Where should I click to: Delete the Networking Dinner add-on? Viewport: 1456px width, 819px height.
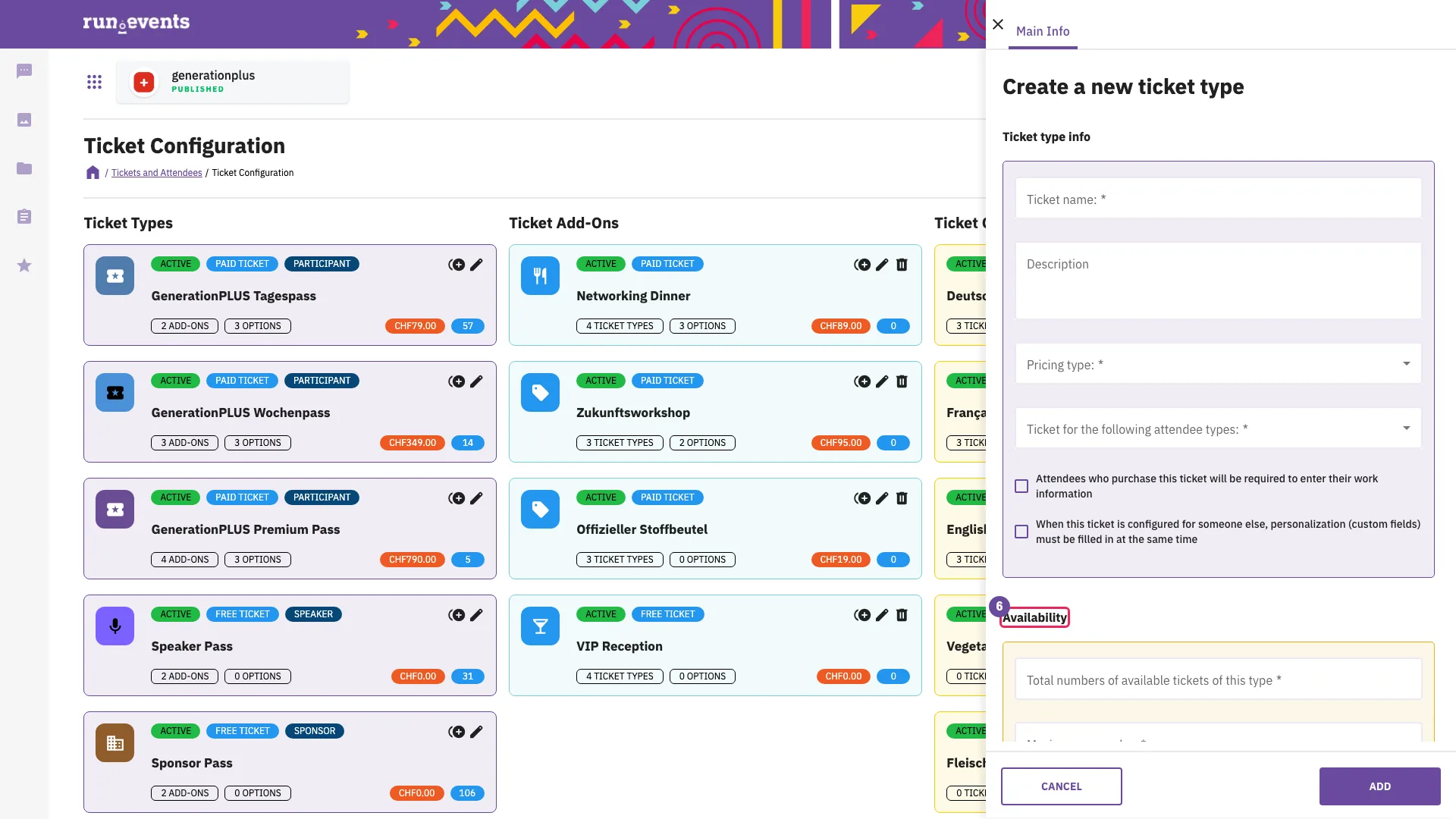(x=902, y=265)
